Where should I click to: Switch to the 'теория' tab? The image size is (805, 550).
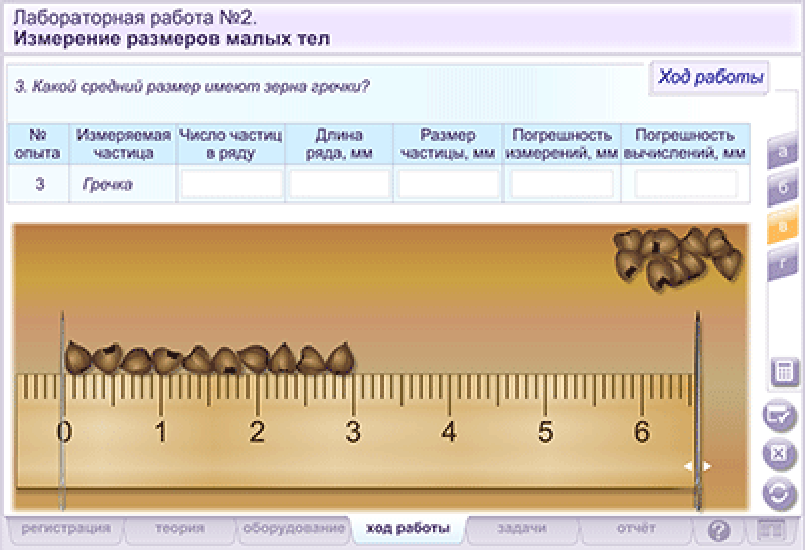pos(180,529)
